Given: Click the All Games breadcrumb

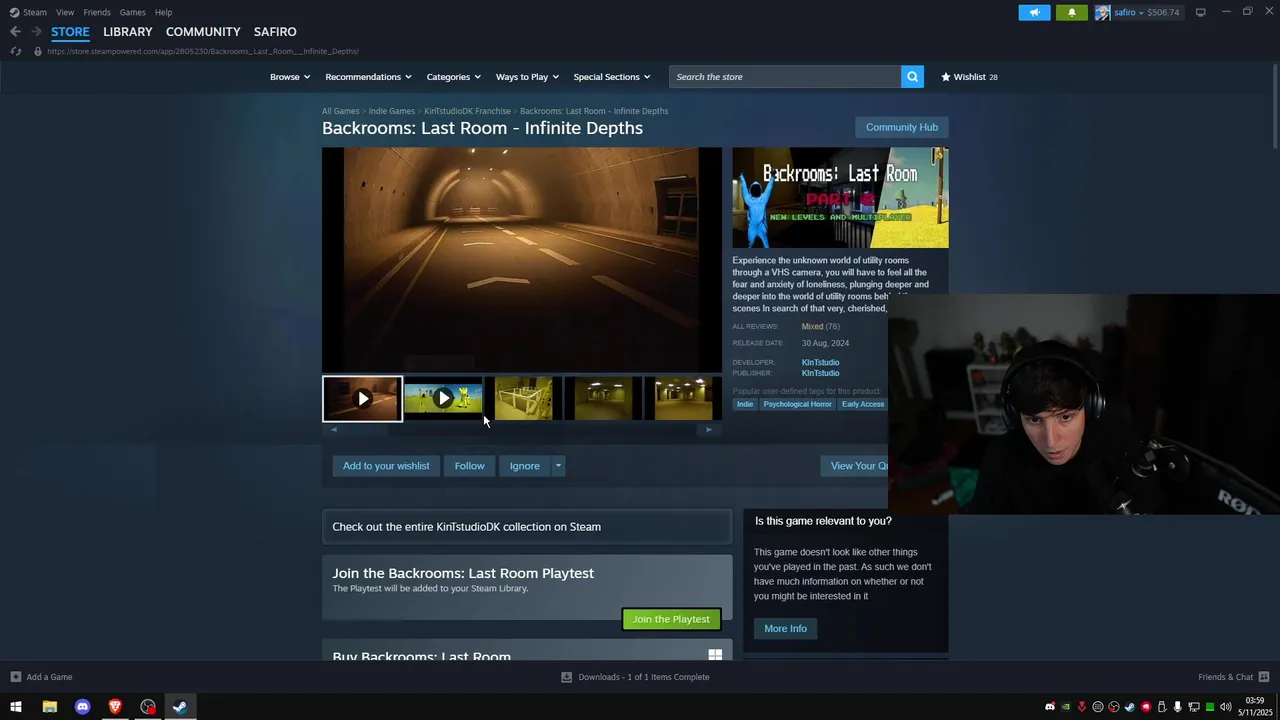Looking at the screenshot, I should point(340,111).
